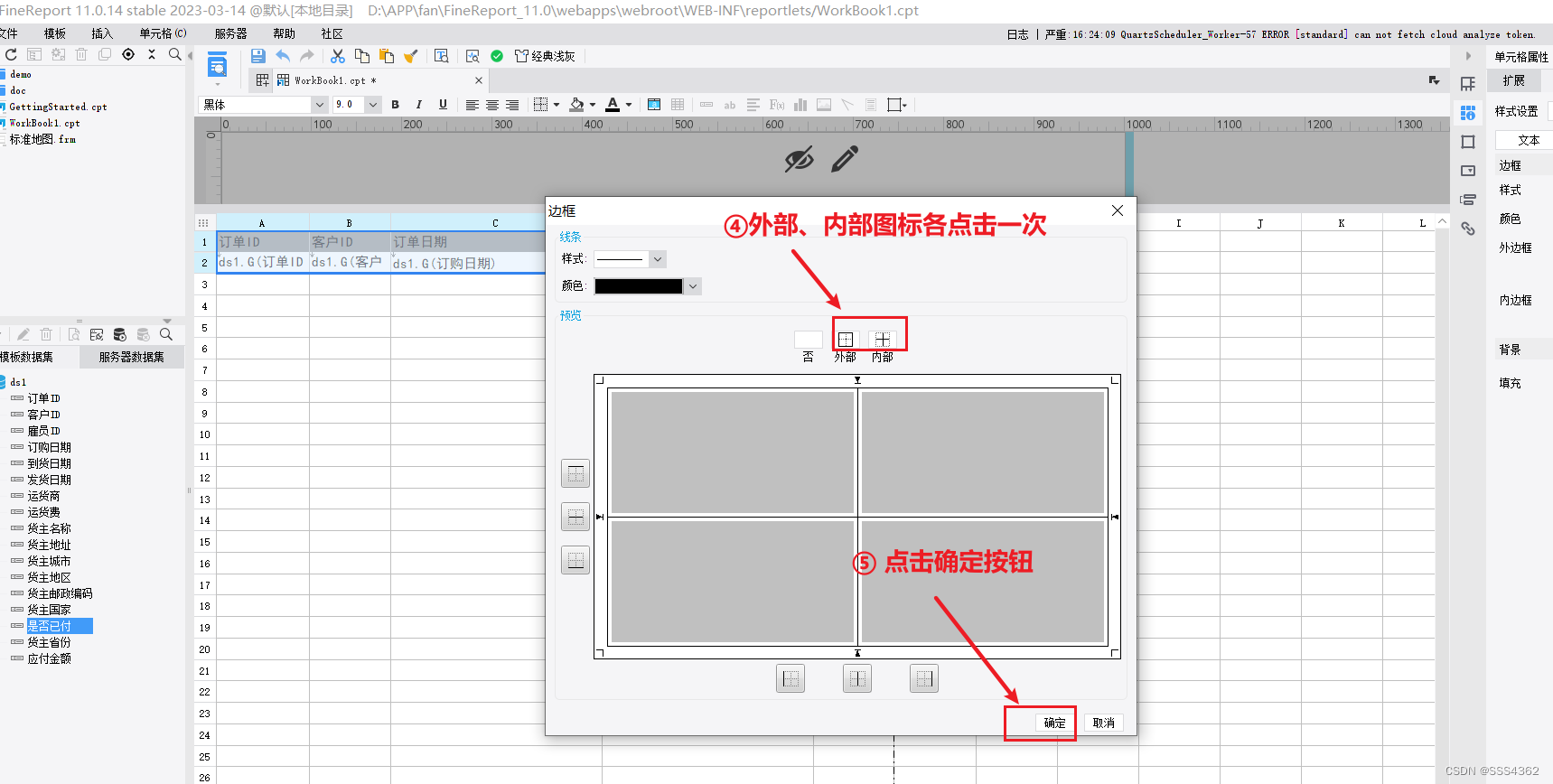Locate current template with target icon
The image size is (1553, 784).
coord(128,54)
